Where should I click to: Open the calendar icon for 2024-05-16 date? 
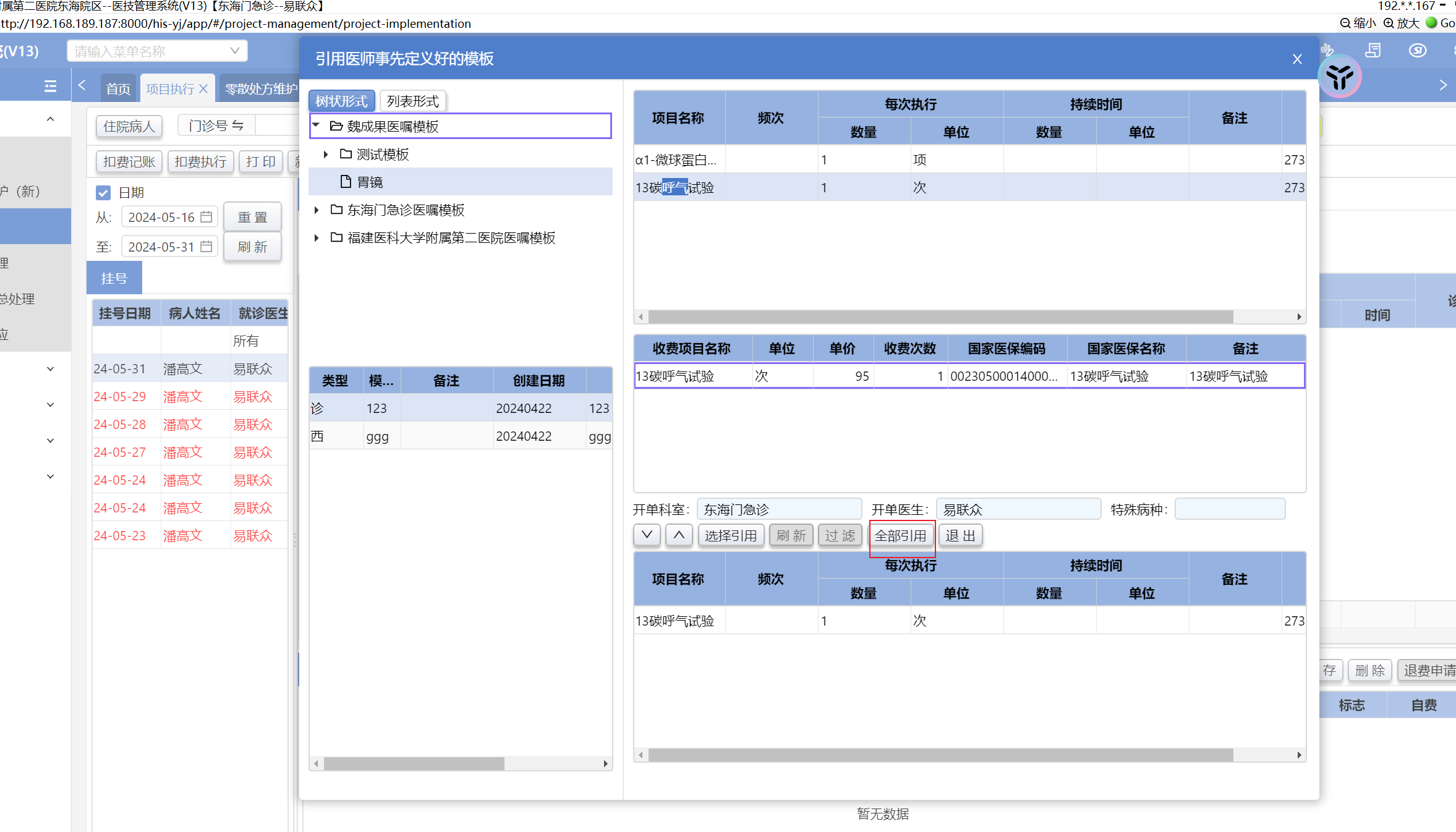[206, 217]
